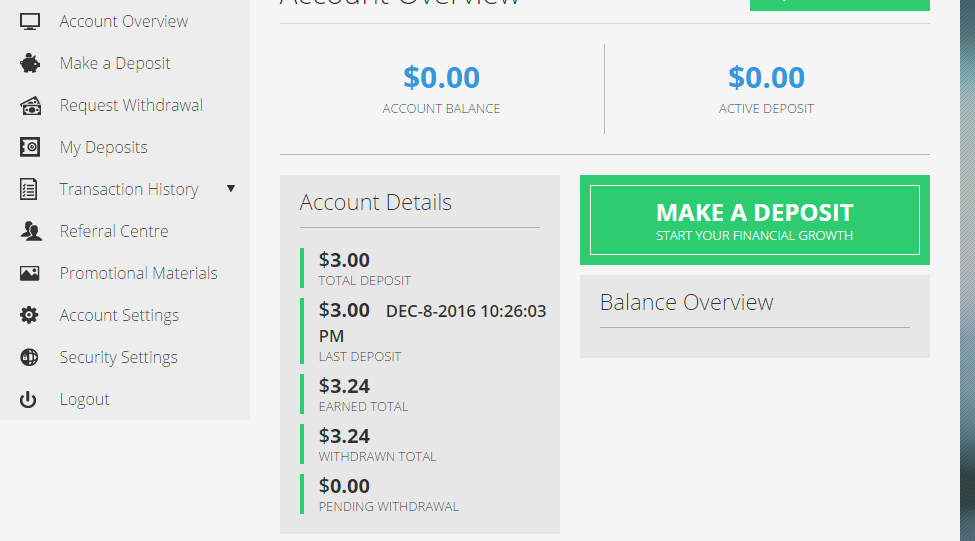Open Promotional Materials menu entry
Image resolution: width=975 pixels, height=541 pixels.
coord(138,273)
